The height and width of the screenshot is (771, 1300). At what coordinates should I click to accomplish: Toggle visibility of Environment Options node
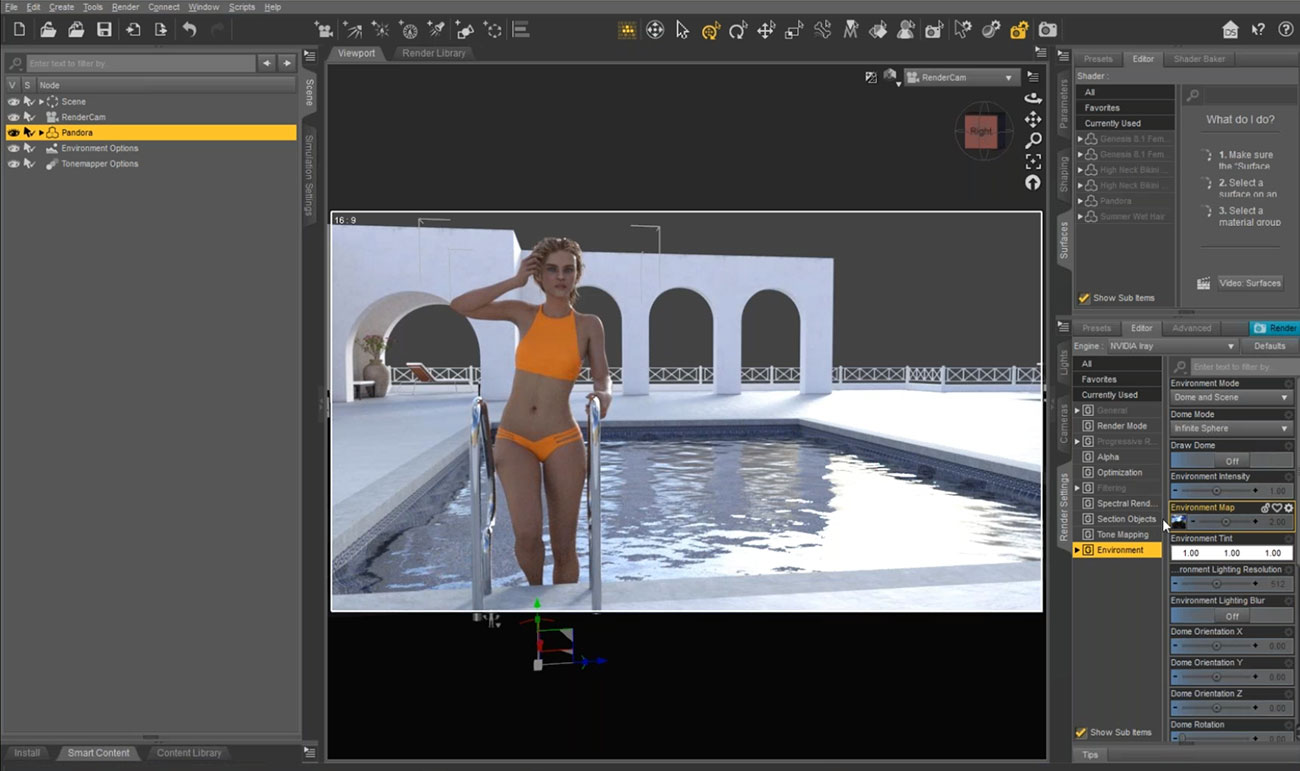click(13, 148)
